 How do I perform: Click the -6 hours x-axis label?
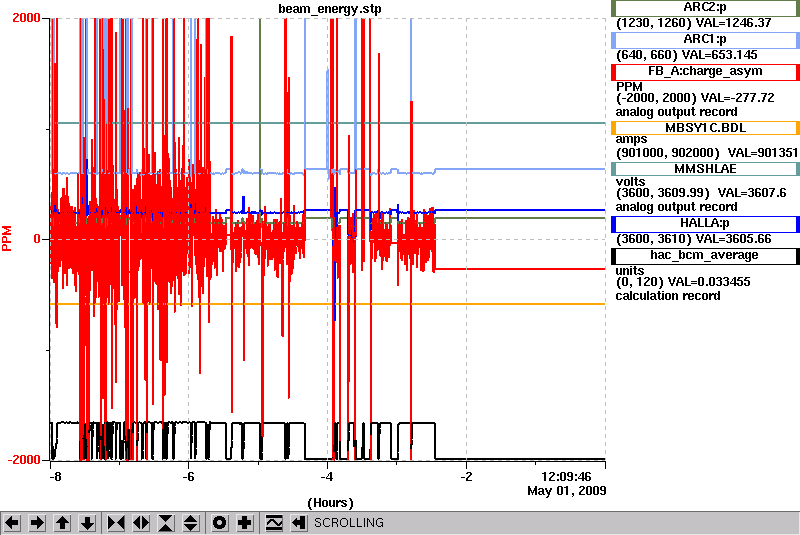click(188, 476)
